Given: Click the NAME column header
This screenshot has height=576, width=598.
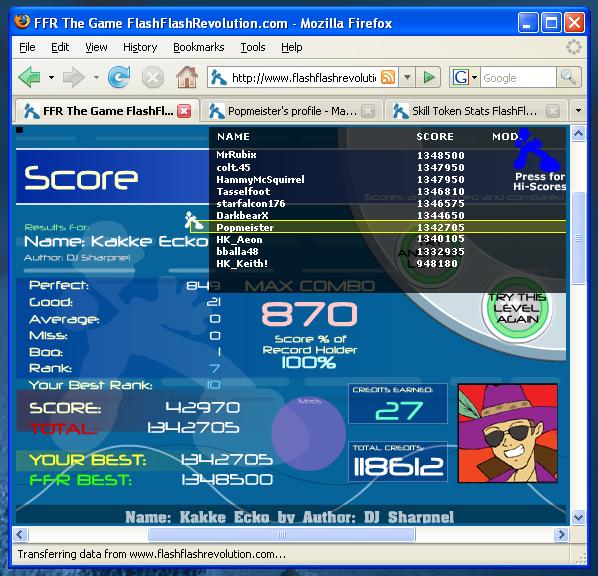Looking at the screenshot, I should (233, 137).
